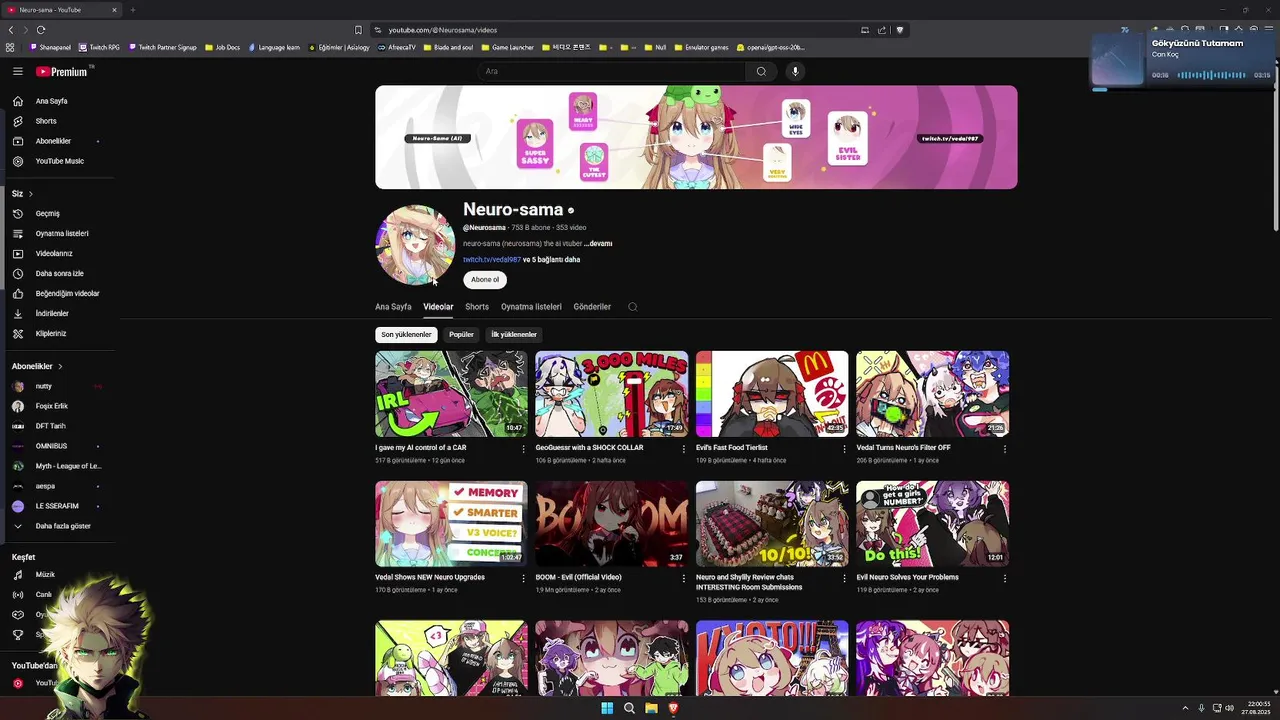Viewport: 1280px width, 720px height.
Task: Switch to channel Shorts tab
Action: tap(477, 307)
